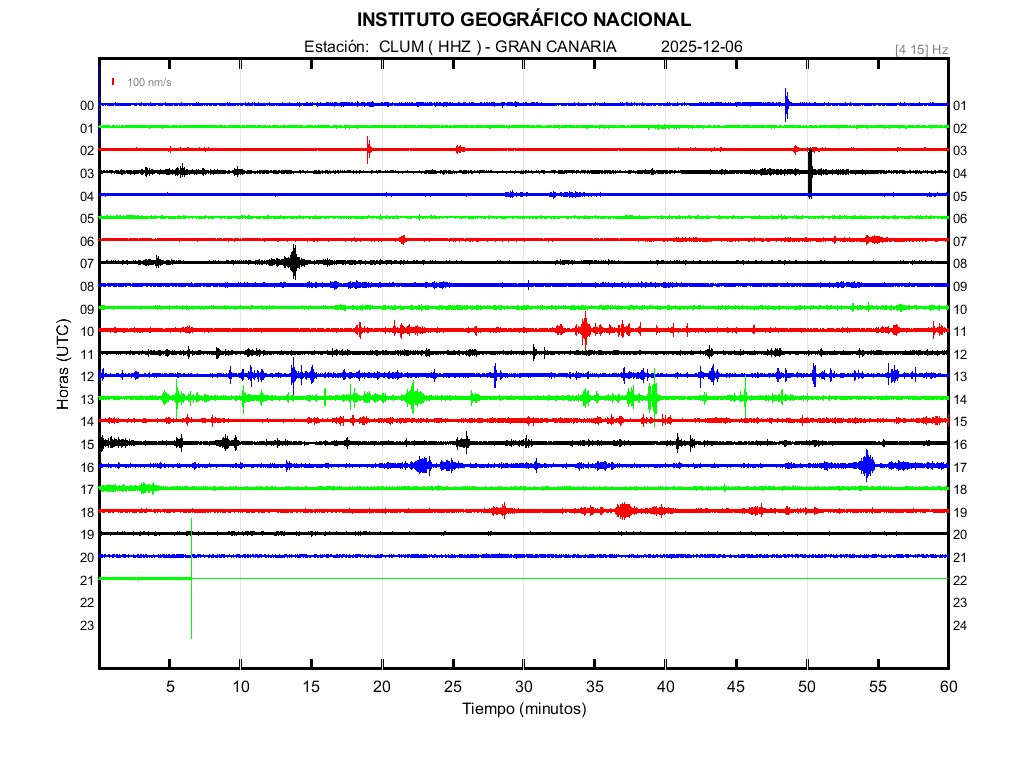1024x768 pixels.
Task: Click the [4 15] Hz filter label
Action: [921, 49]
